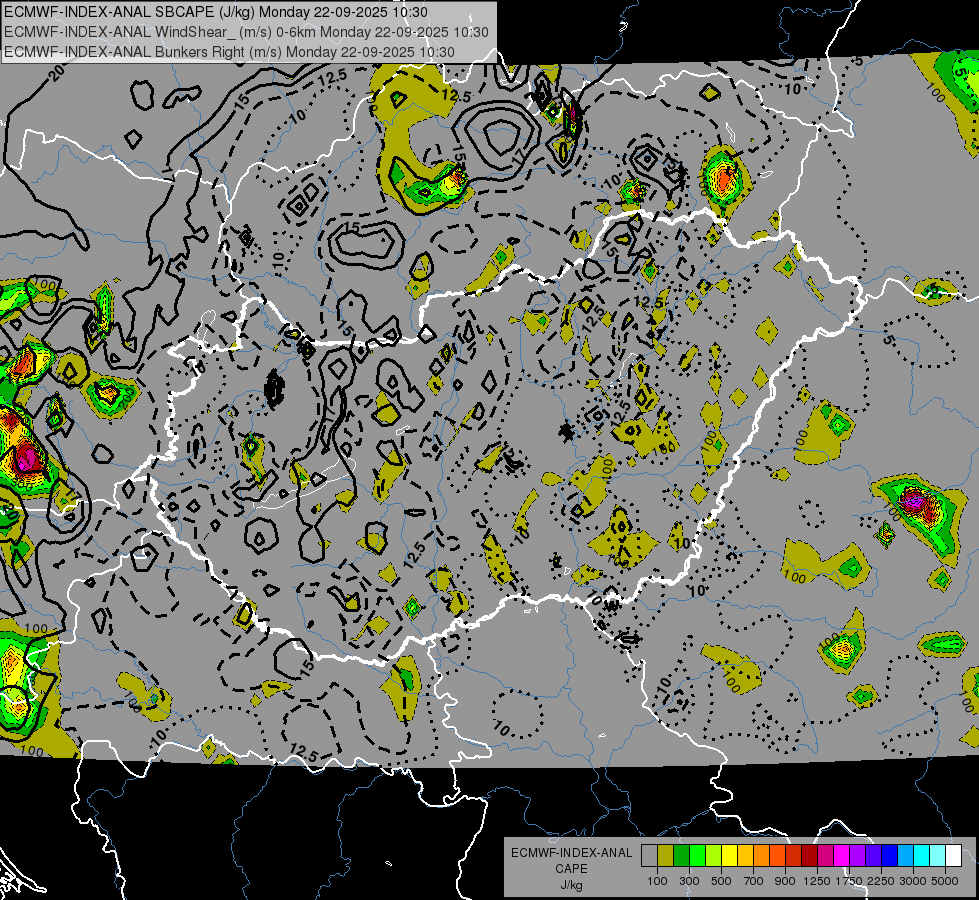Select the WindShear 0-6km title line

point(246,31)
